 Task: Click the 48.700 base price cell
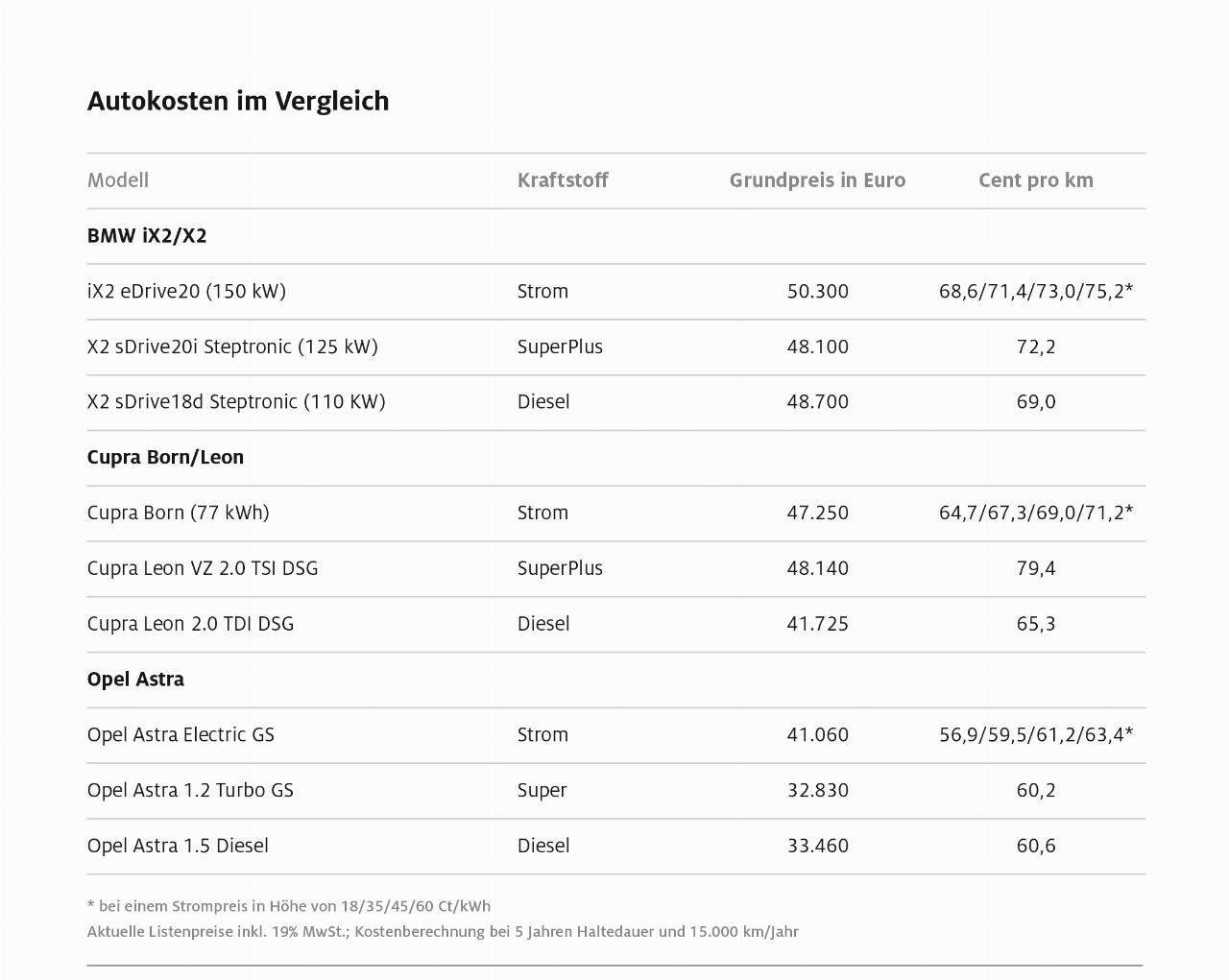[x=817, y=402]
